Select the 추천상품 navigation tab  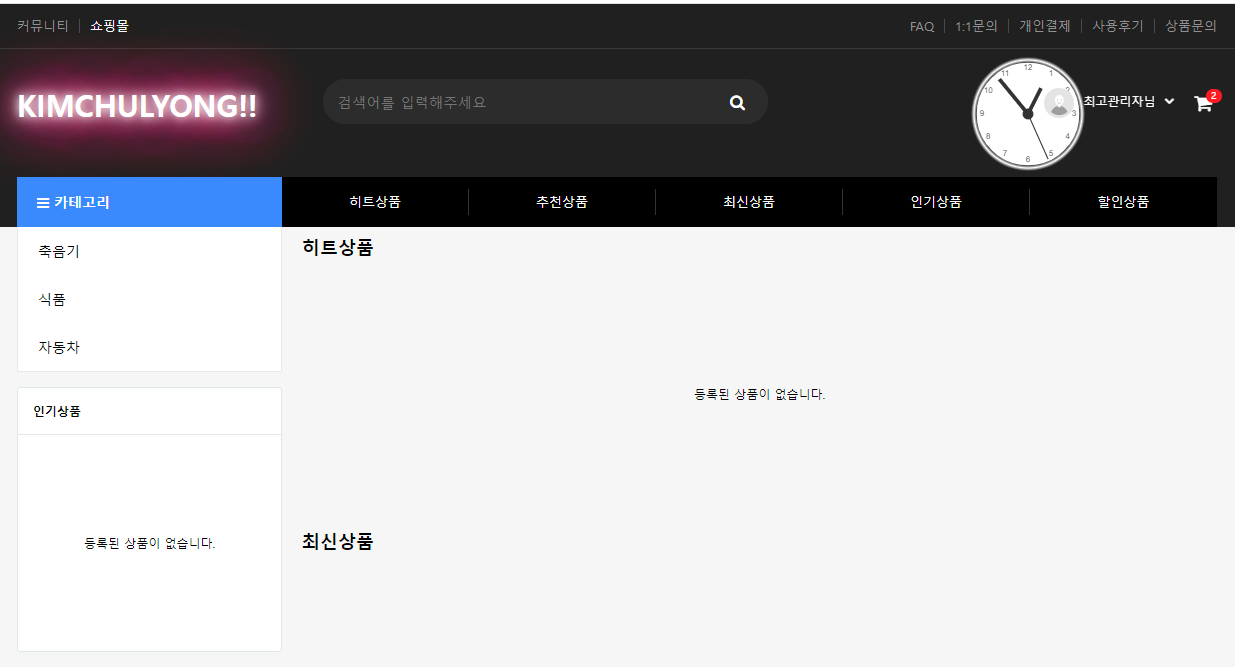click(562, 202)
